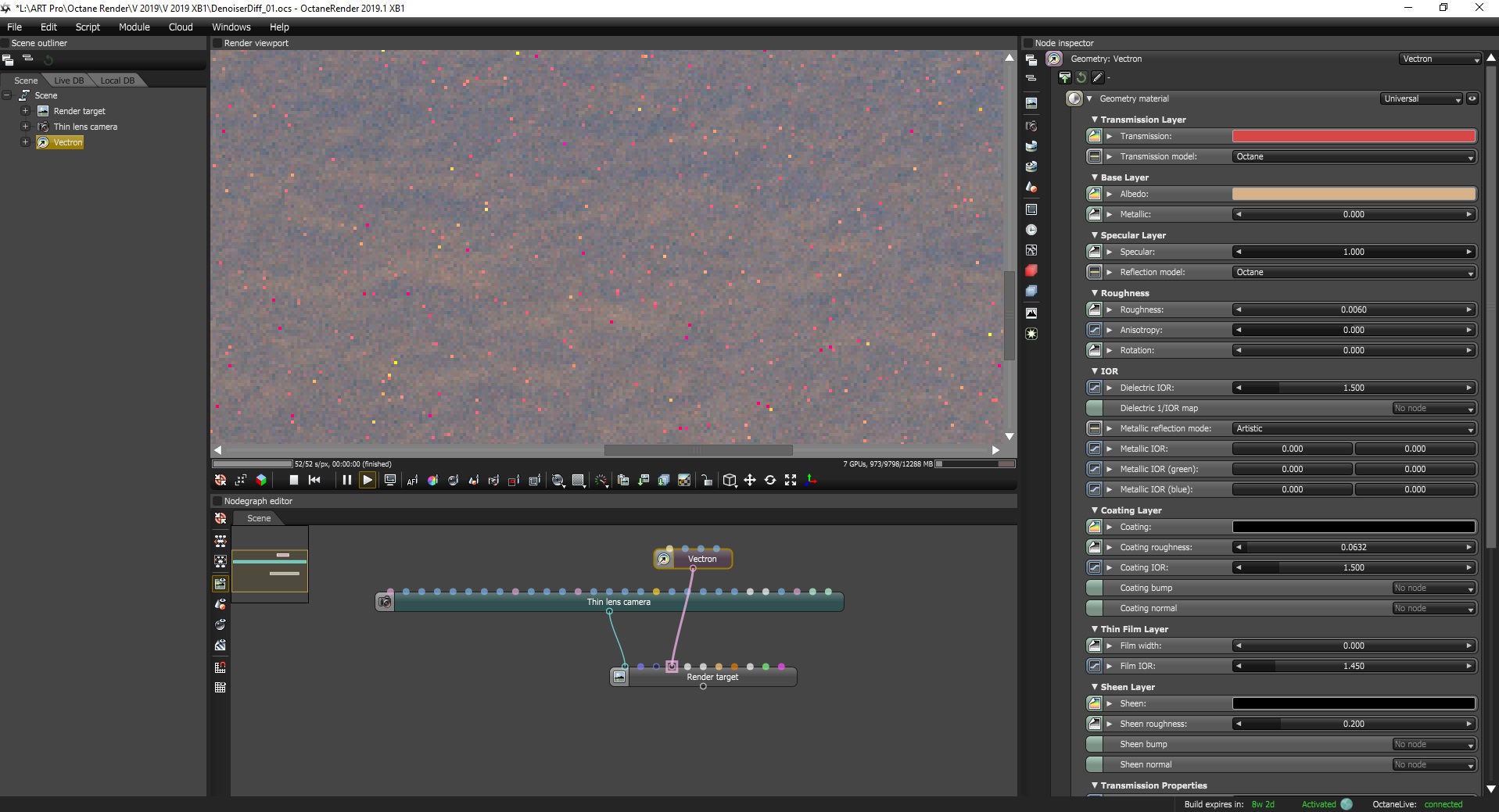Open the Universal material type dropdown

click(x=1422, y=98)
